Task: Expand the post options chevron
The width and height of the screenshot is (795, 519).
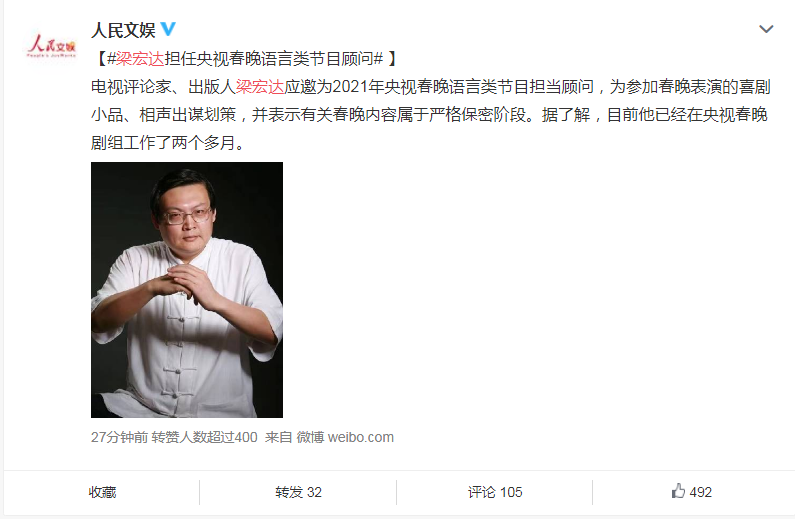Action: tap(766, 29)
